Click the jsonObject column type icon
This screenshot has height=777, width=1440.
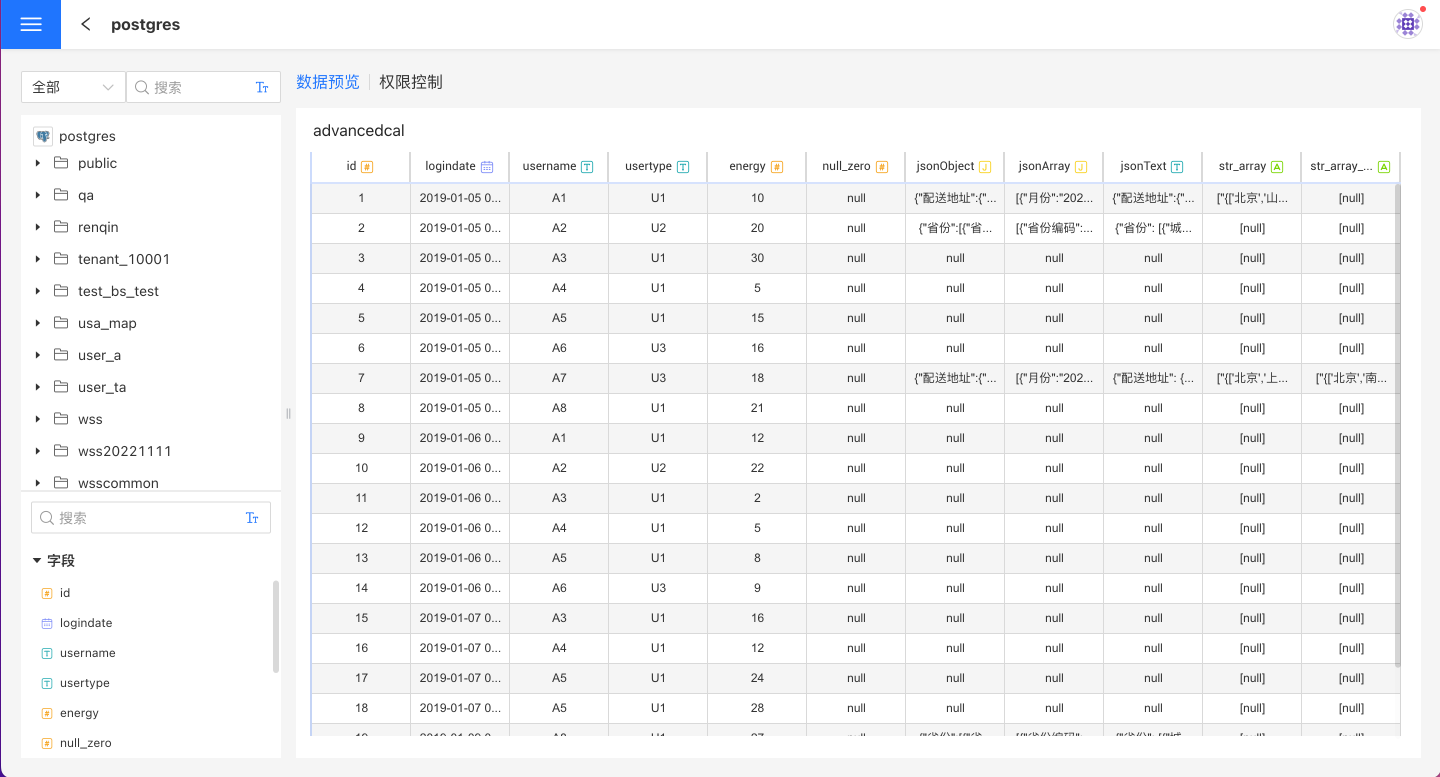coord(984,167)
